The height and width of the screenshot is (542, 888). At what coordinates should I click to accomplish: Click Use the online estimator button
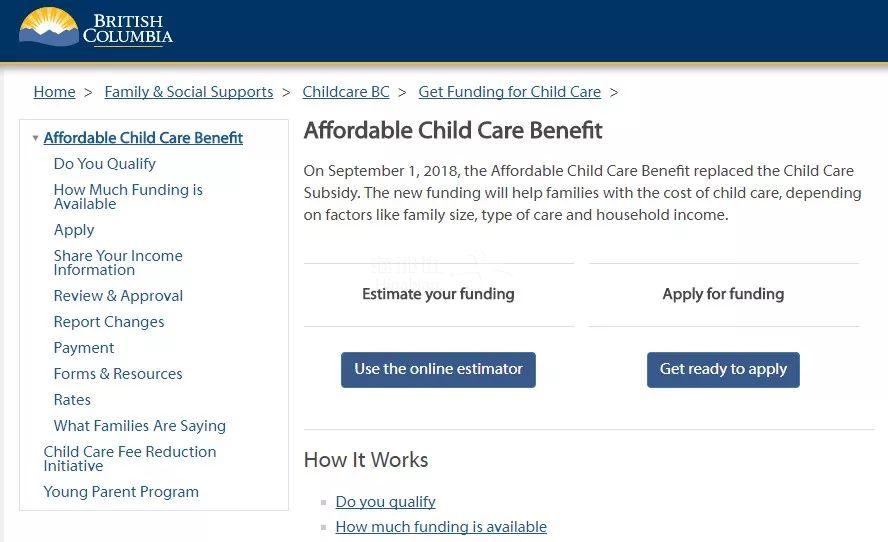point(438,370)
